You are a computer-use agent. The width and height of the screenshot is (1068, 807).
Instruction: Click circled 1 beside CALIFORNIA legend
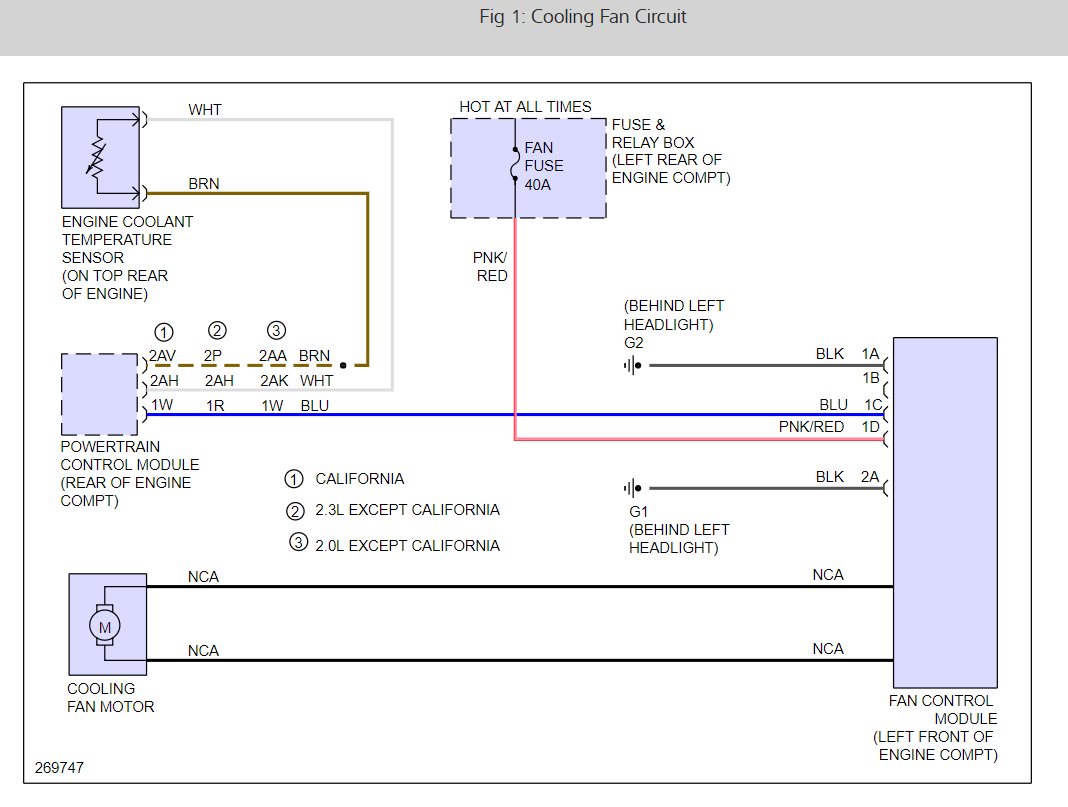tap(294, 479)
